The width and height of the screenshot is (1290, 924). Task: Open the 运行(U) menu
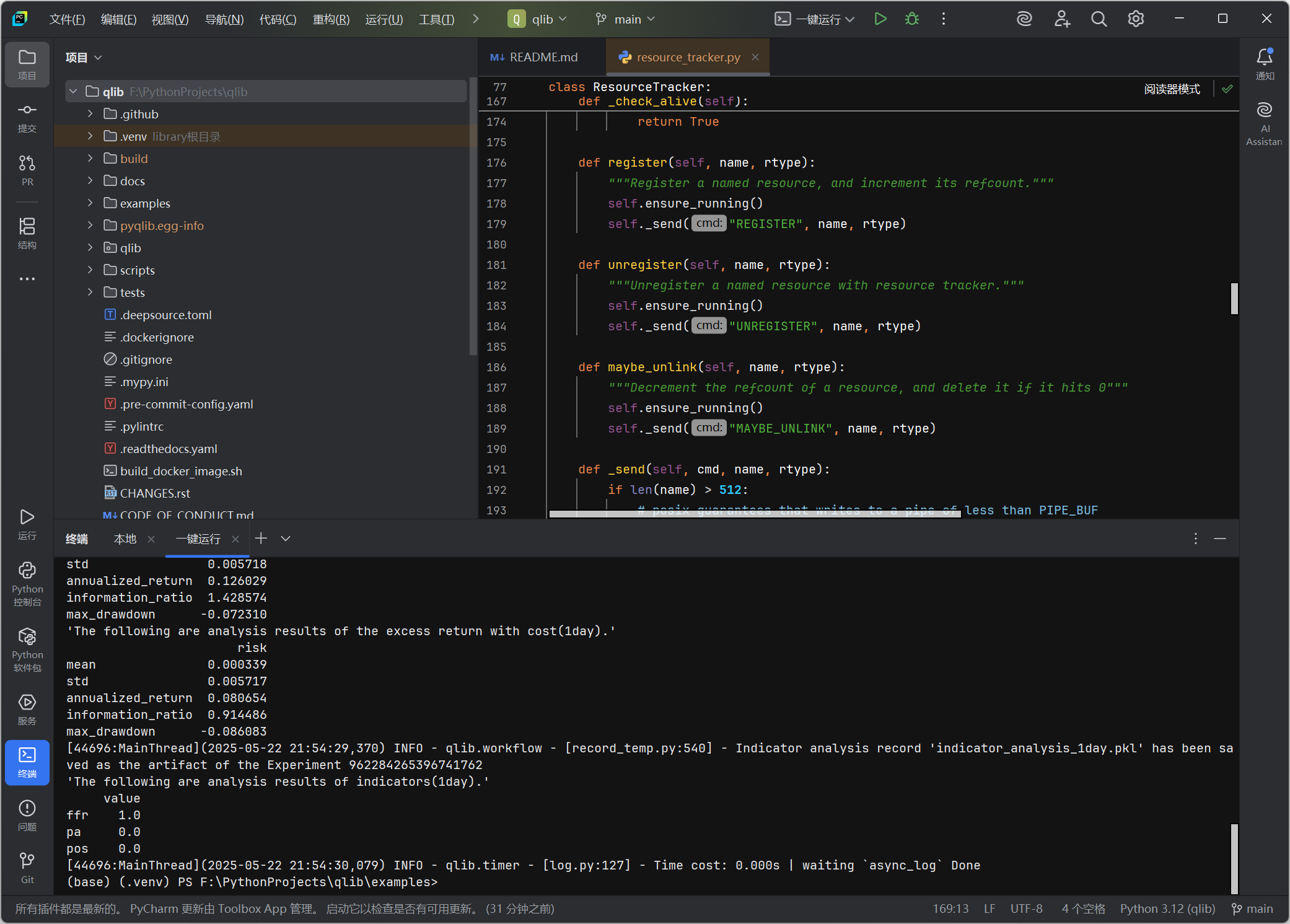(x=384, y=19)
